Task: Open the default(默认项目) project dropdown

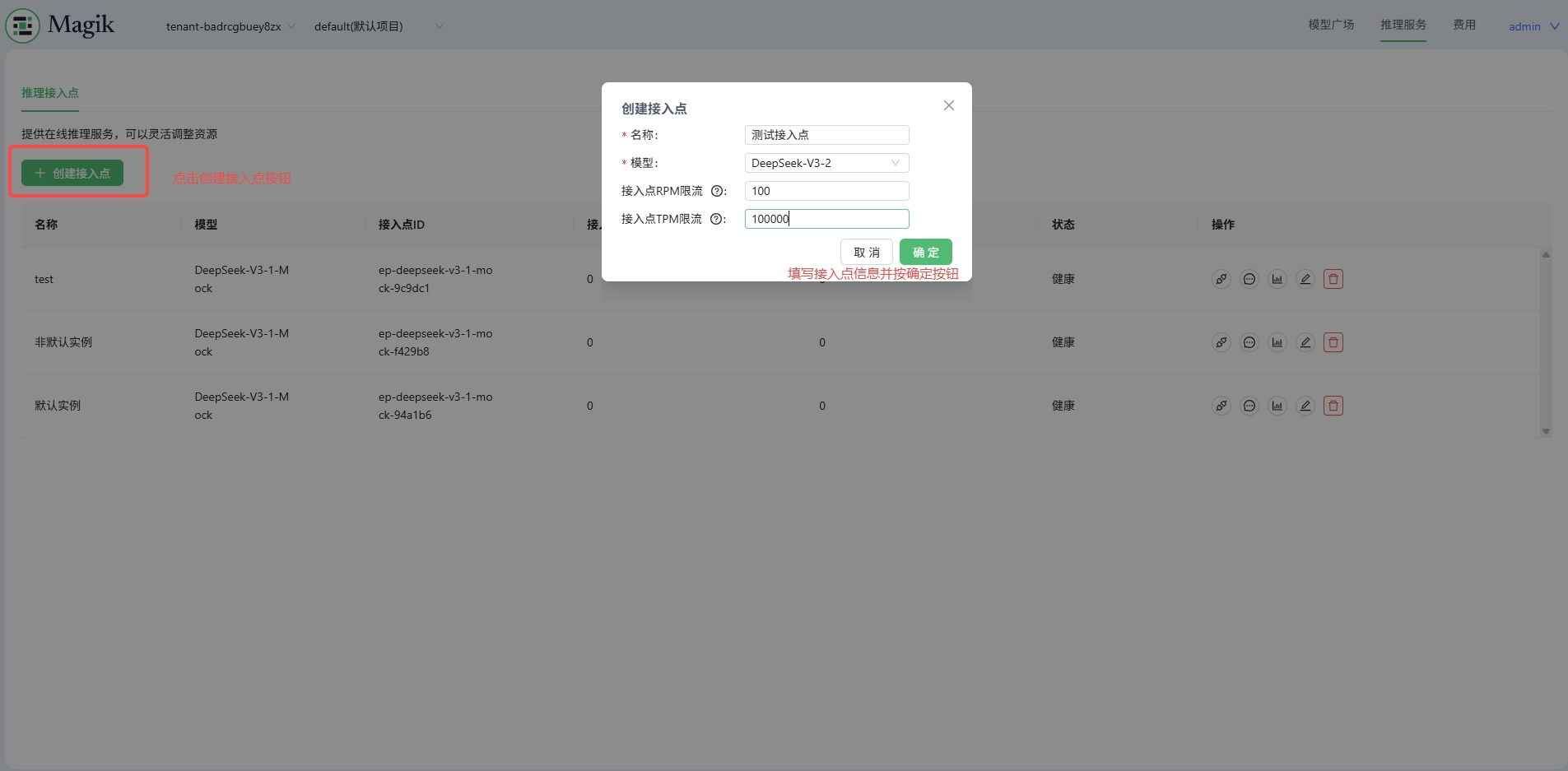Action: pyautogui.click(x=378, y=26)
